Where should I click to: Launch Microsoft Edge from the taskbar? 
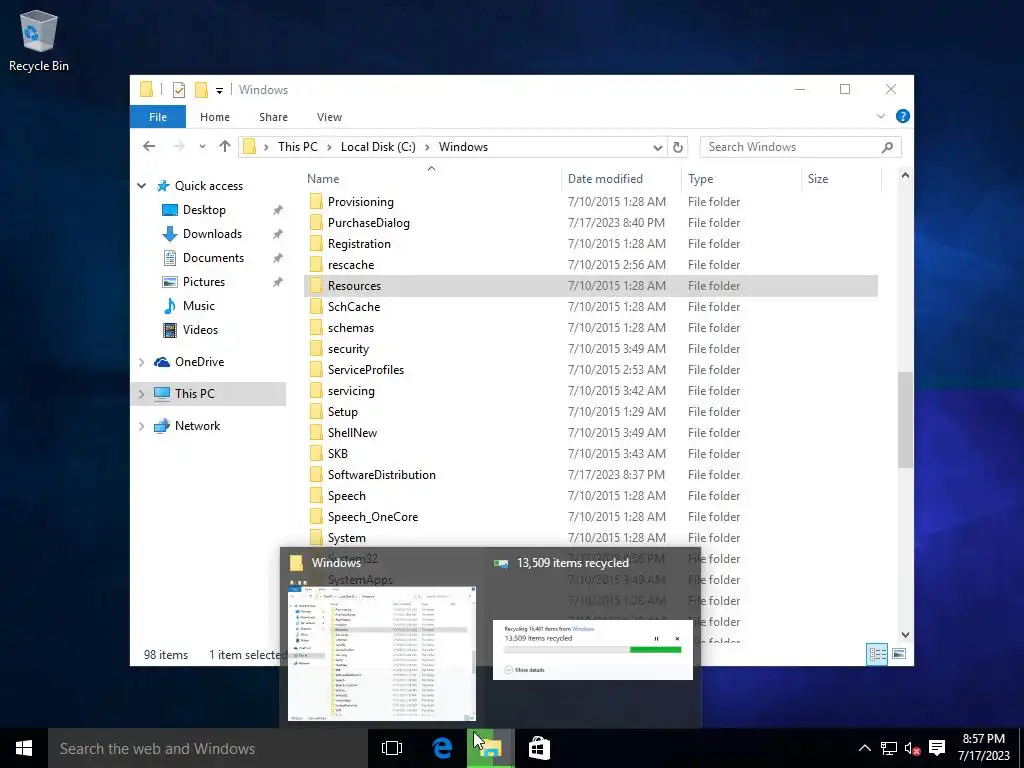[442, 748]
